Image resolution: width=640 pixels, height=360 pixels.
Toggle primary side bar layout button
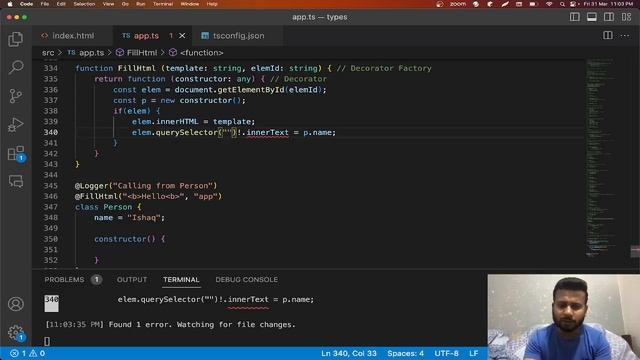[575, 17]
